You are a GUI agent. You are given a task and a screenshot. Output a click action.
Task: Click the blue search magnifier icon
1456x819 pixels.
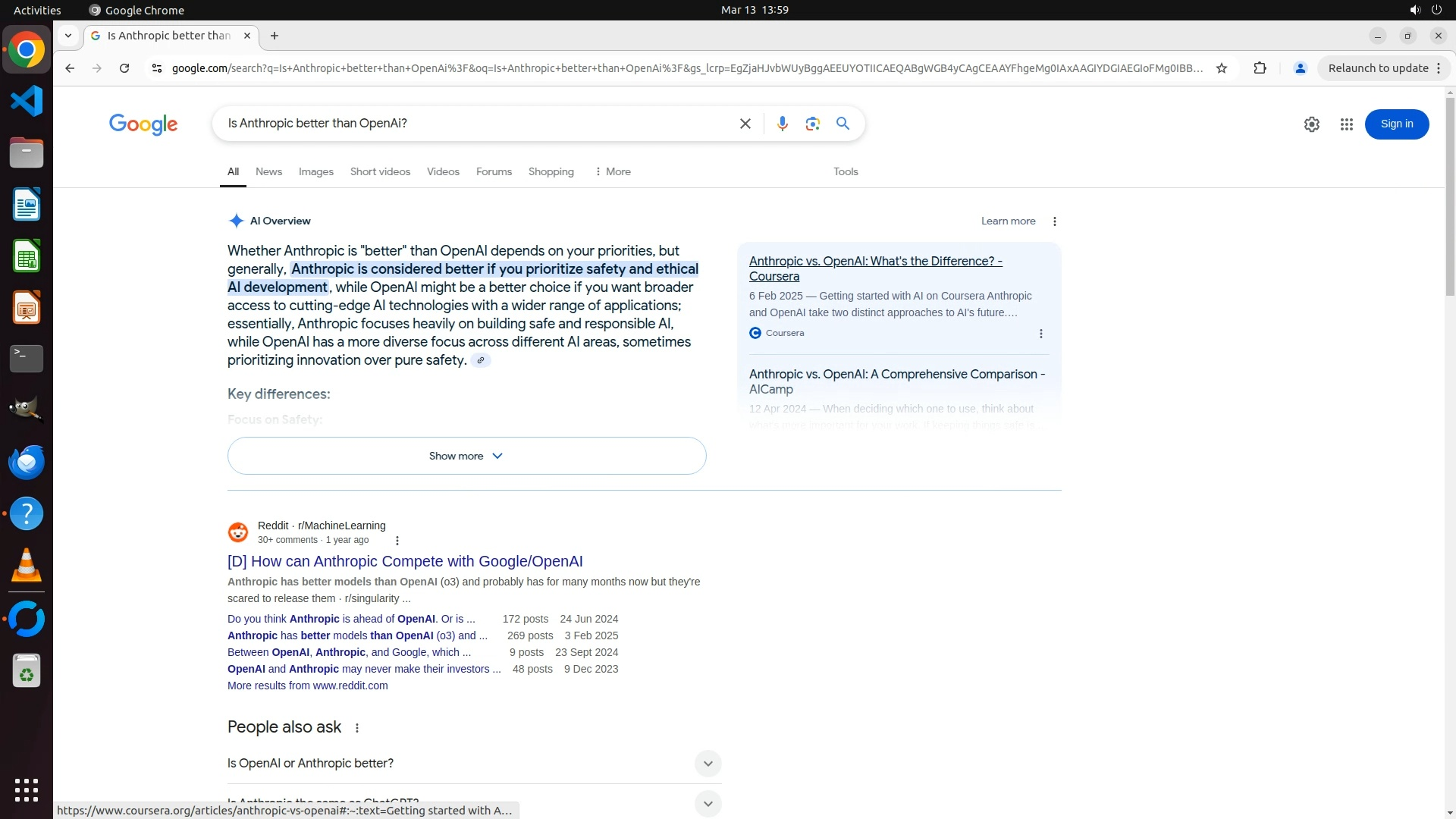point(843,124)
